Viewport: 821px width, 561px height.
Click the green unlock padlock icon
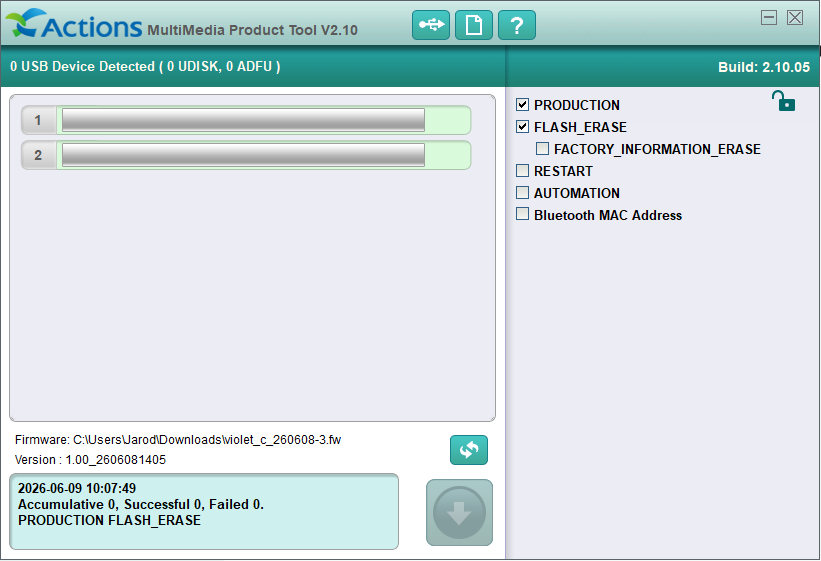783,101
